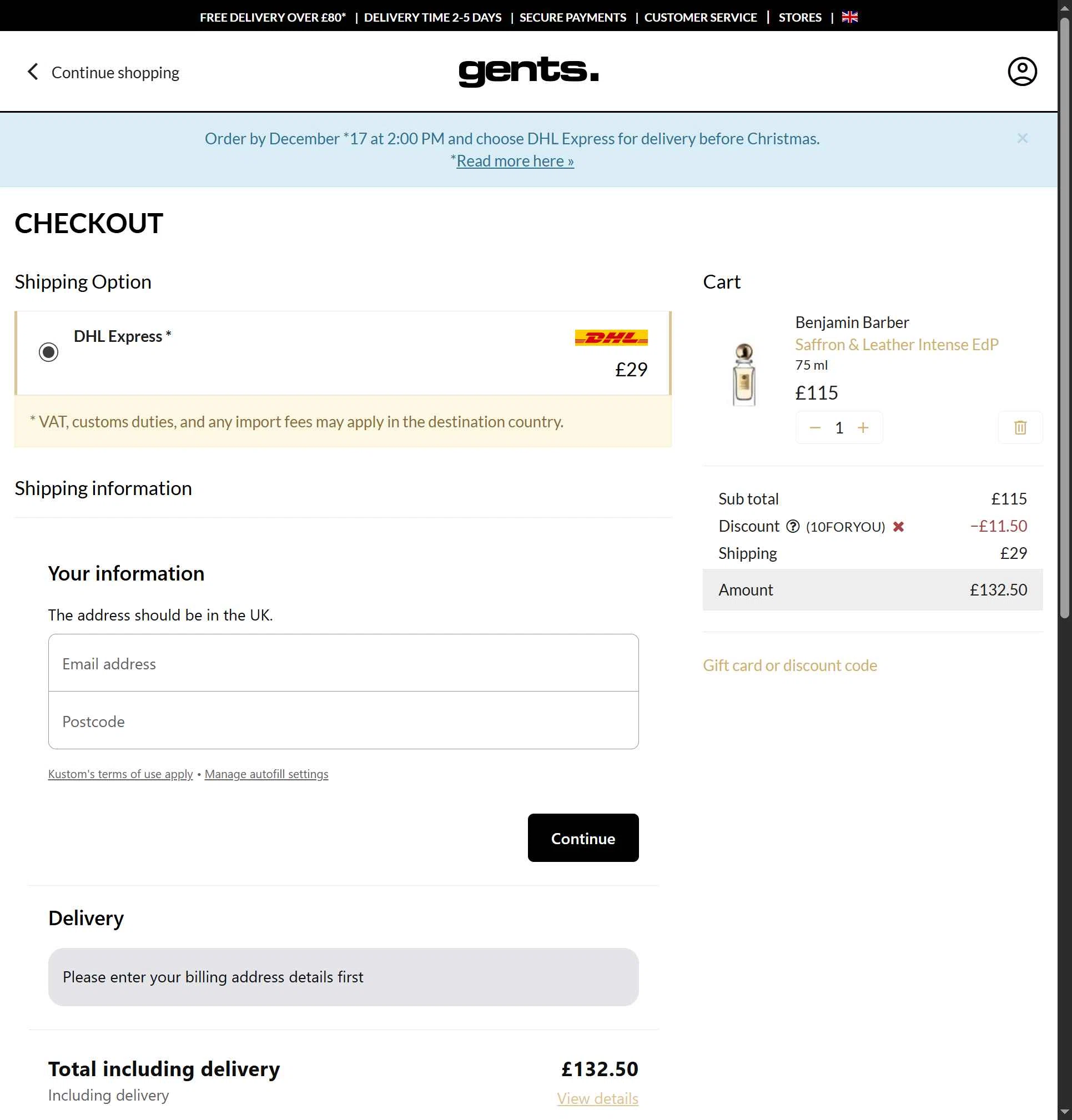Click the discount help question mark
1072x1120 pixels.
pos(793,526)
